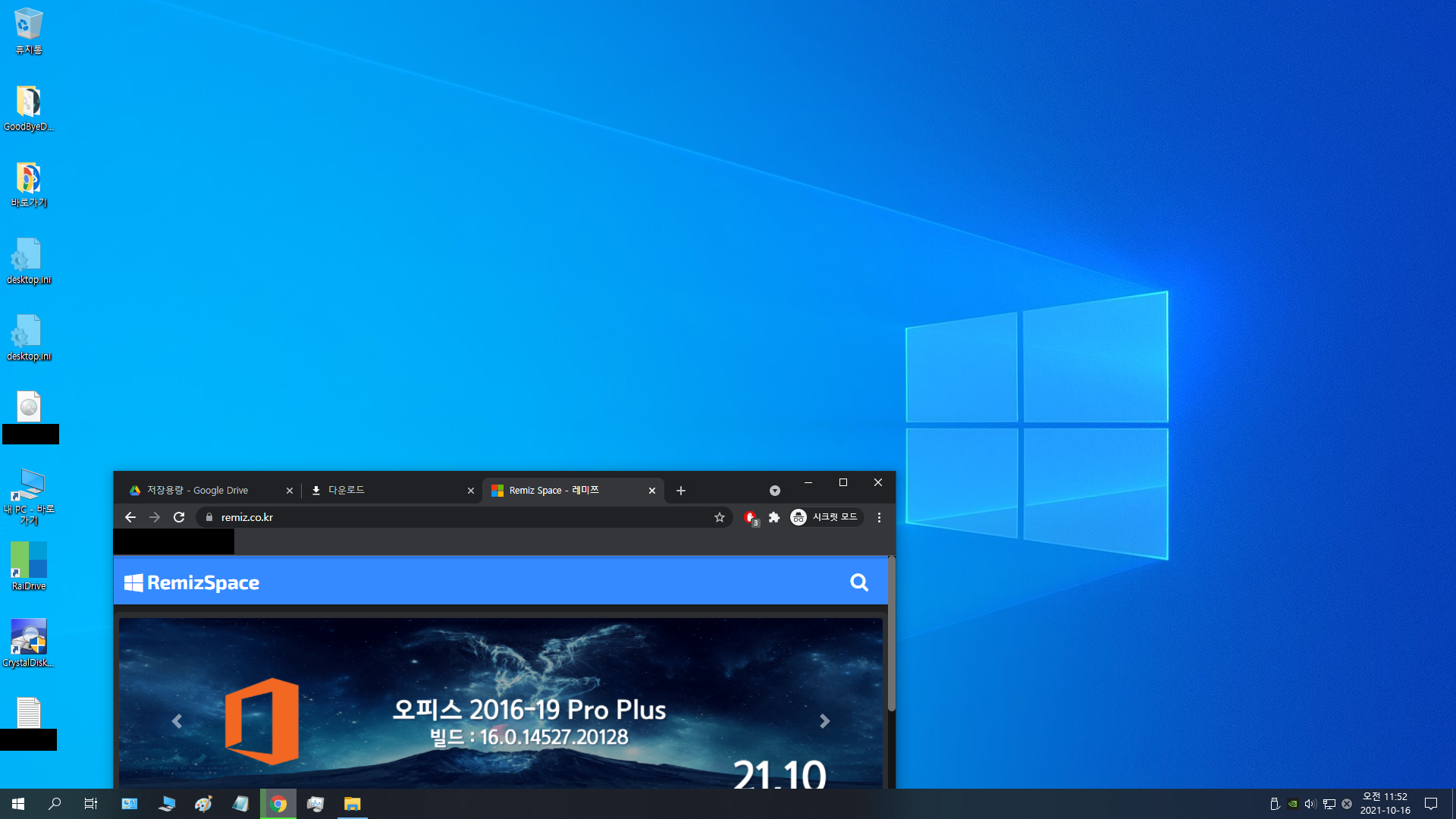This screenshot has width=1456, height=819.
Task: Open the Control Panel taskbar icon
Action: coord(130,804)
